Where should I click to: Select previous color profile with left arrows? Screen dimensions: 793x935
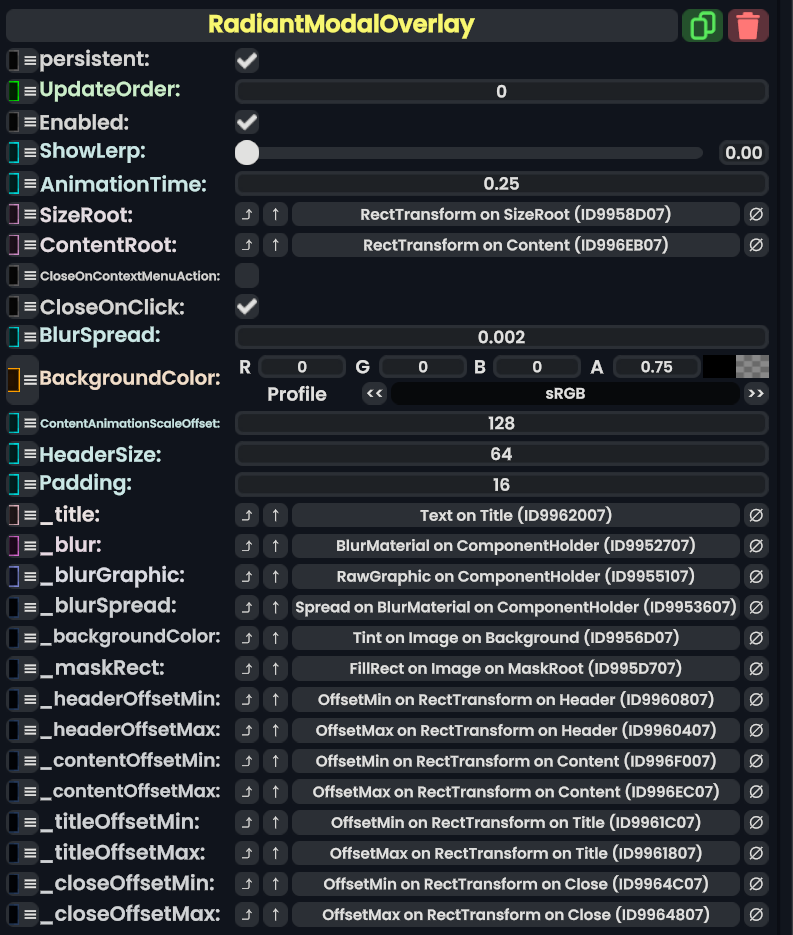pos(375,394)
